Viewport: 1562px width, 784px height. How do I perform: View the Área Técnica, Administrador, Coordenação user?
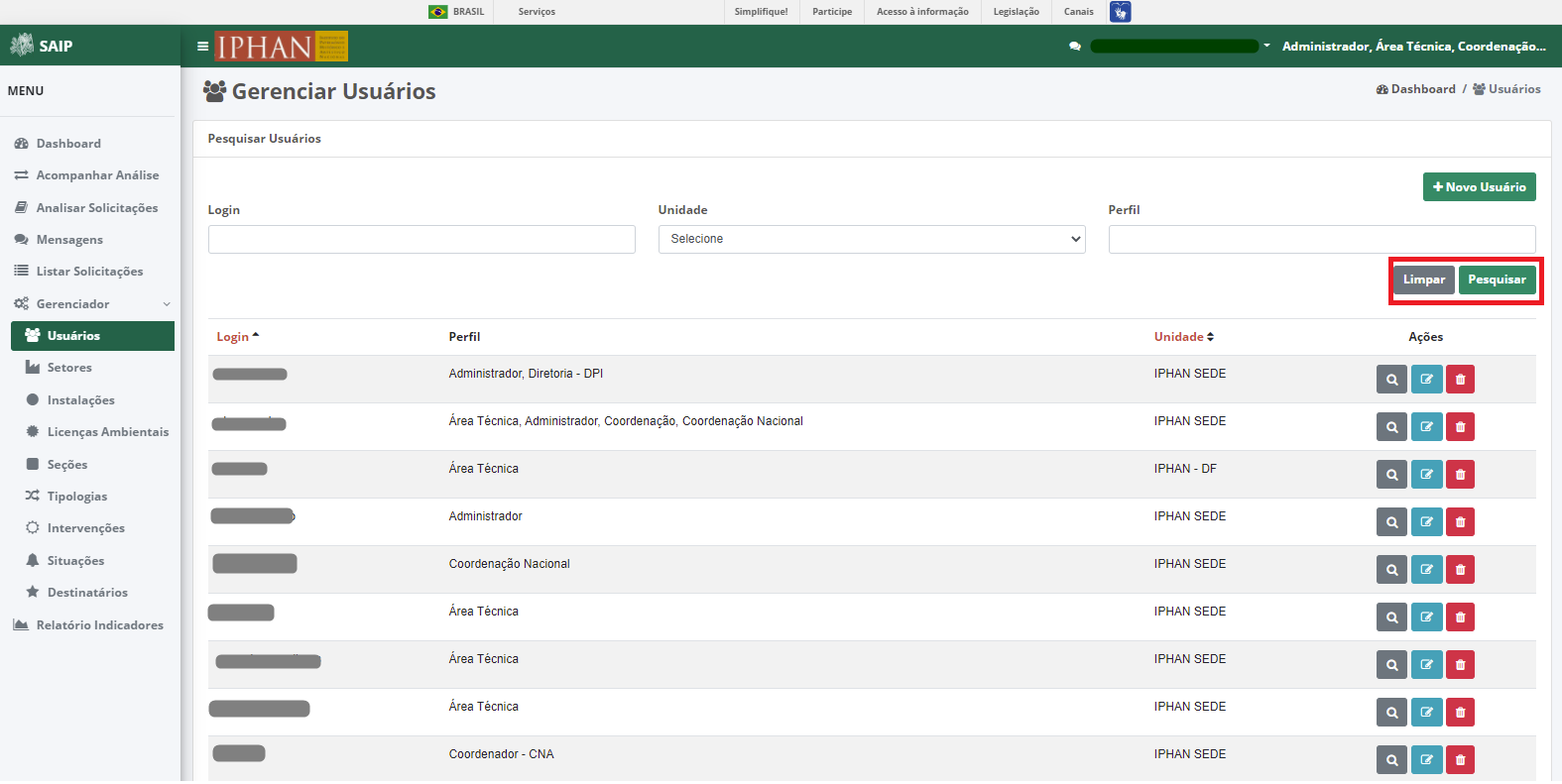[1391, 427]
